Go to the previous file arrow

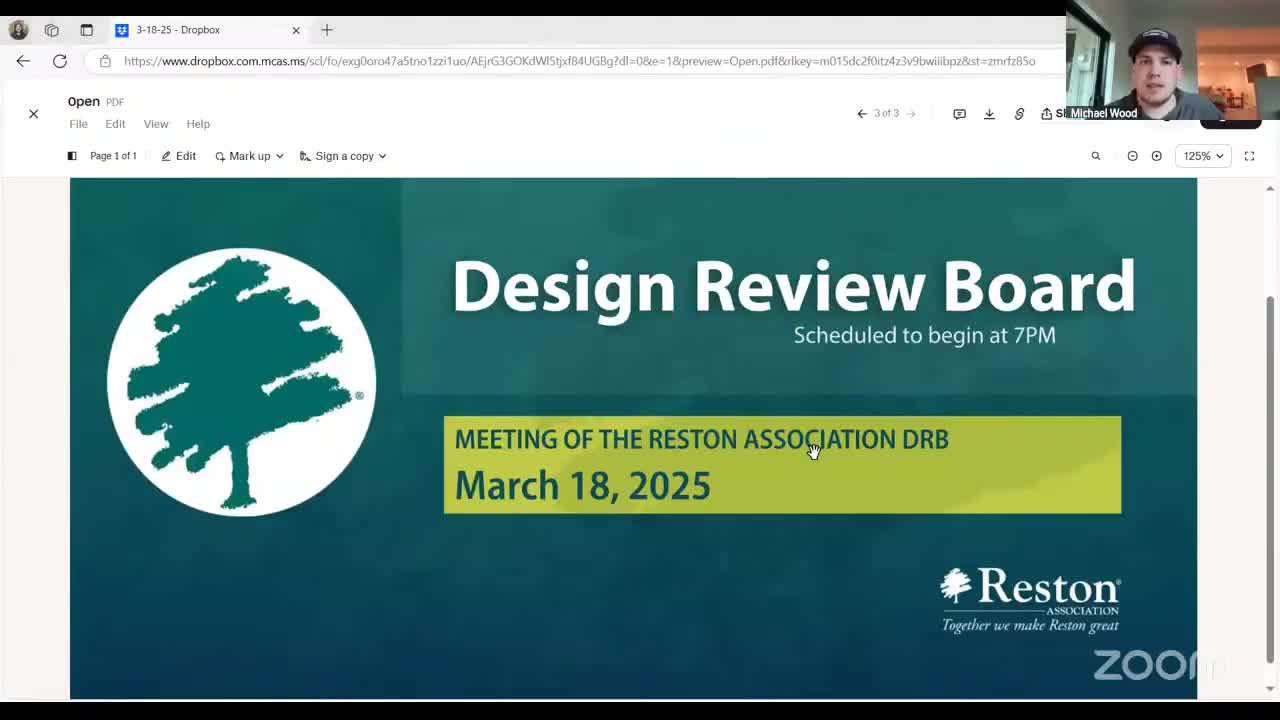862,114
